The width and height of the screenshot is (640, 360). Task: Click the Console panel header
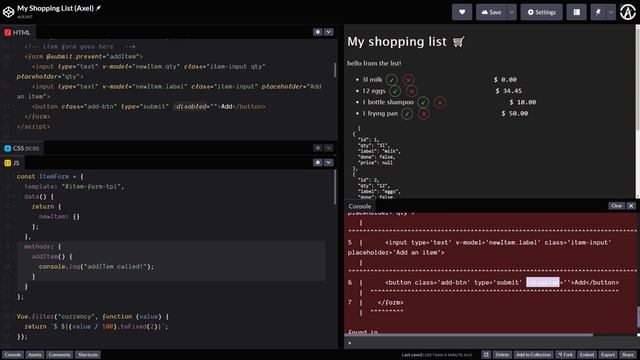(x=360, y=206)
